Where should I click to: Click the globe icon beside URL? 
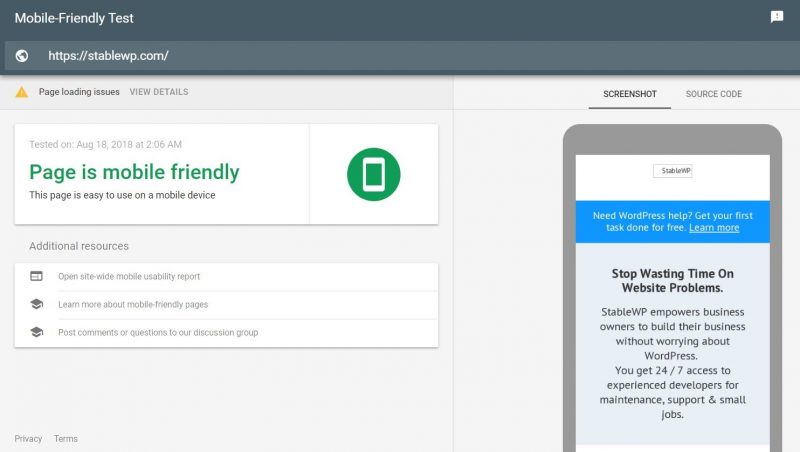click(x=22, y=56)
